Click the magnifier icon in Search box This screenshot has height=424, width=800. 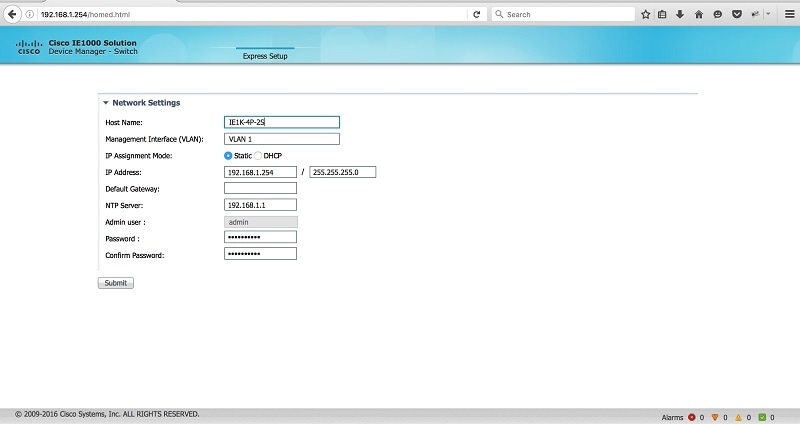coord(499,14)
